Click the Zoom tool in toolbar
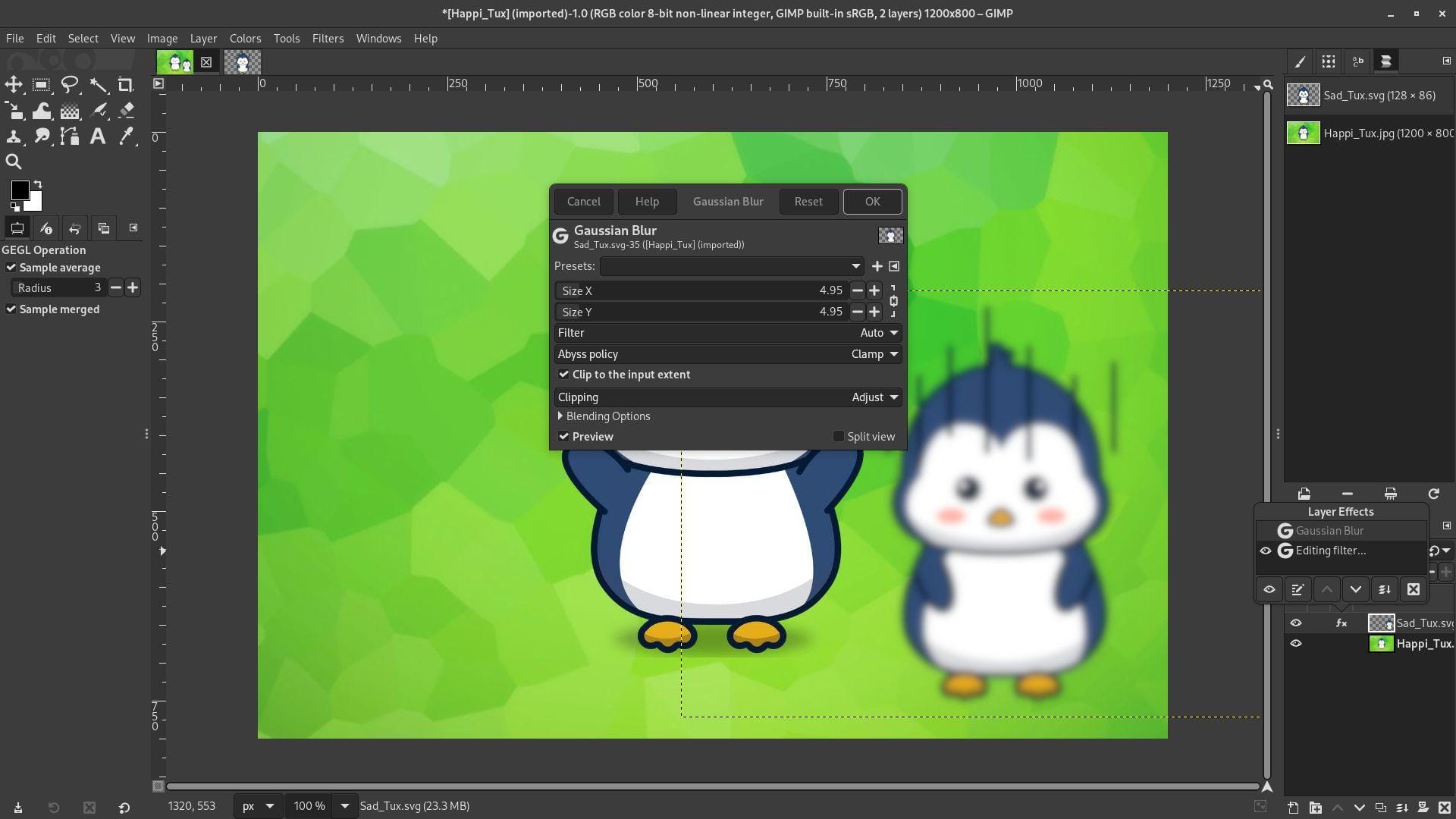The image size is (1456, 819). [x=15, y=160]
